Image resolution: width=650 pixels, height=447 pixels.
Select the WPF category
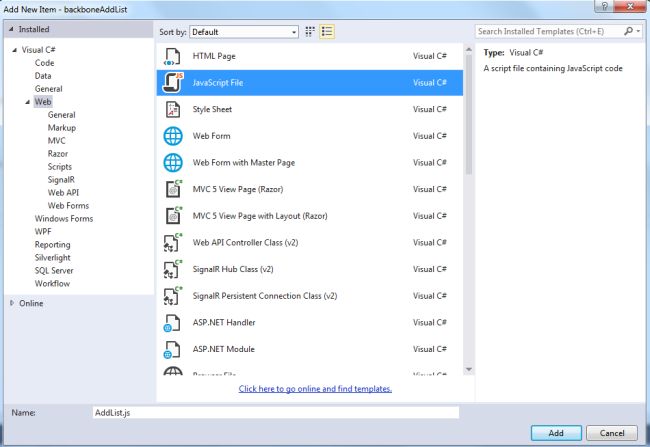(x=43, y=231)
